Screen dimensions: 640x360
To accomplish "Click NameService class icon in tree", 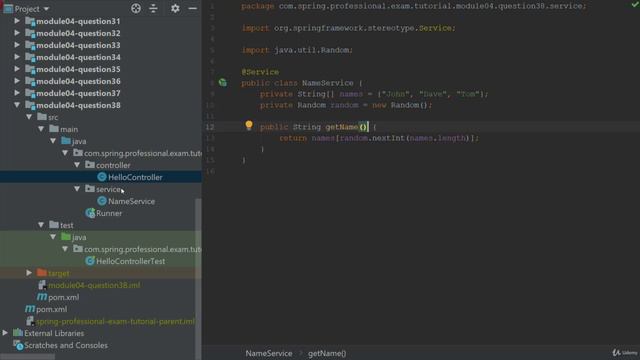I will [102, 201].
